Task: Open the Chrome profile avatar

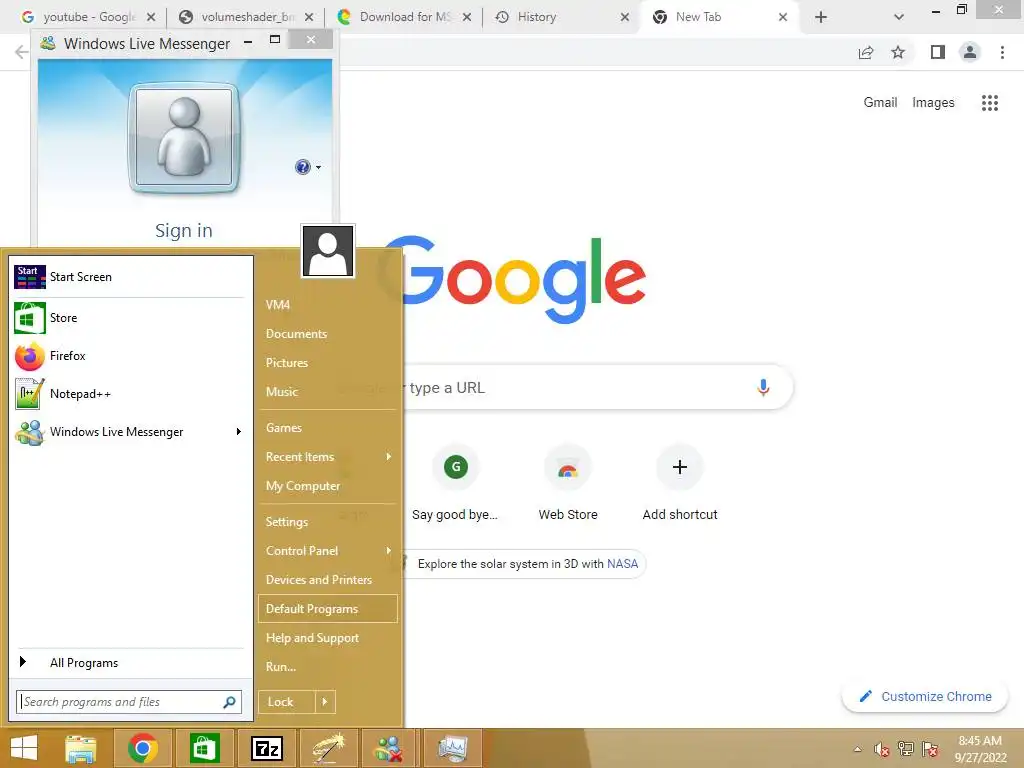Action: pos(970,52)
